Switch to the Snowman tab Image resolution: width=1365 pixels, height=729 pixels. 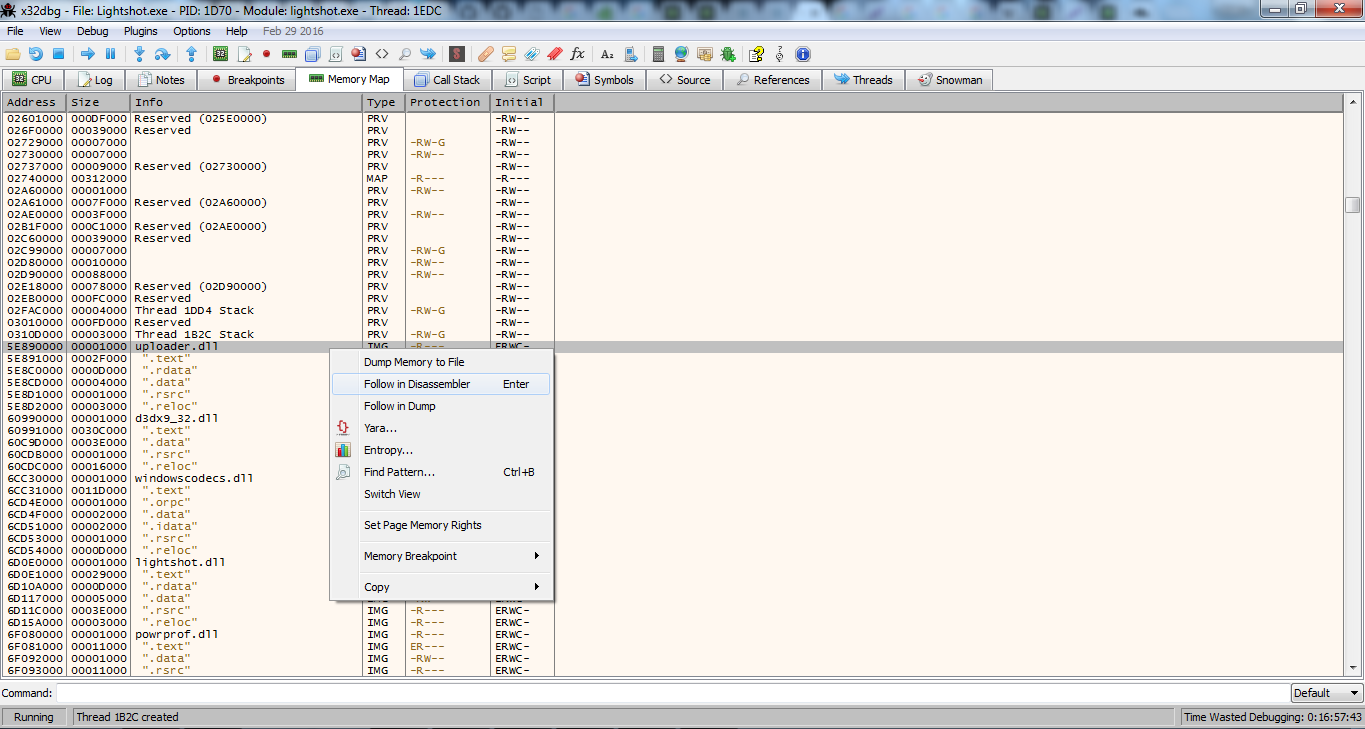[949, 80]
